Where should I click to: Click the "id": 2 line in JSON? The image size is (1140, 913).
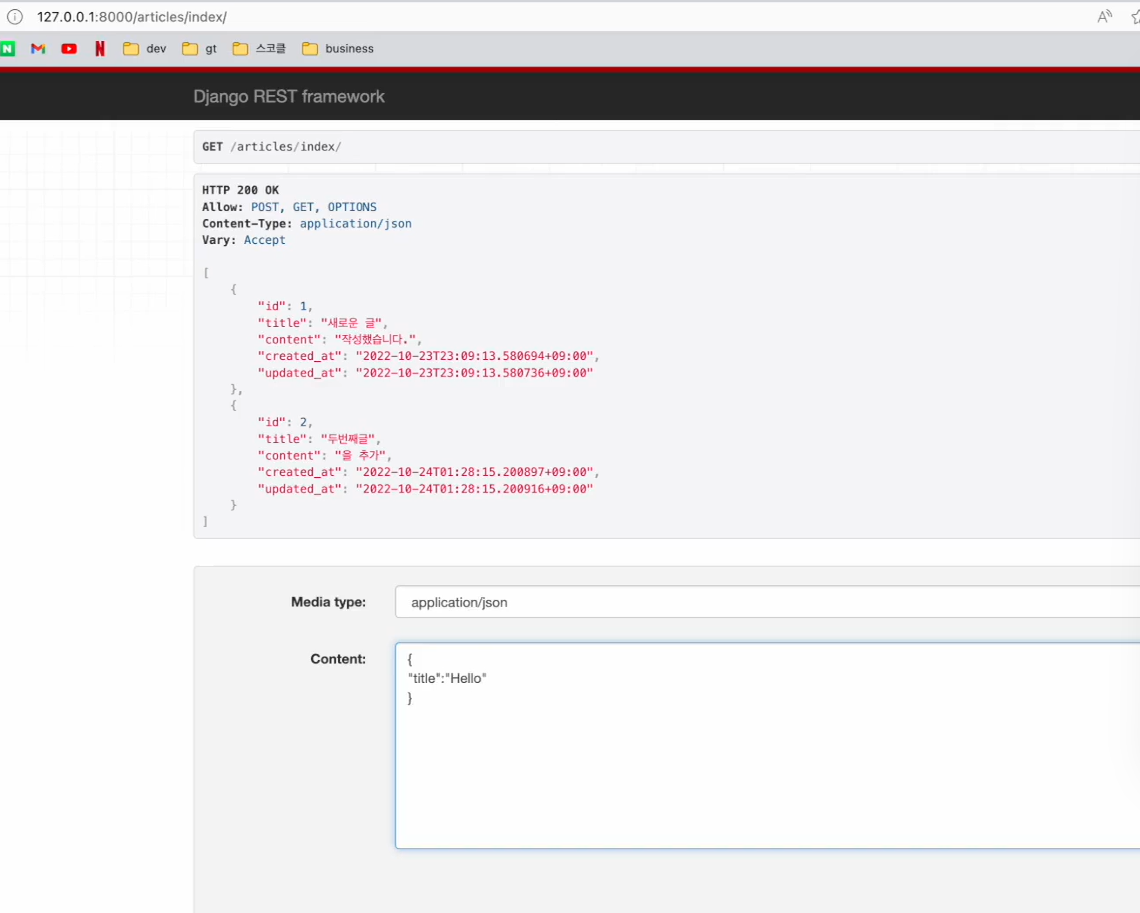point(285,422)
